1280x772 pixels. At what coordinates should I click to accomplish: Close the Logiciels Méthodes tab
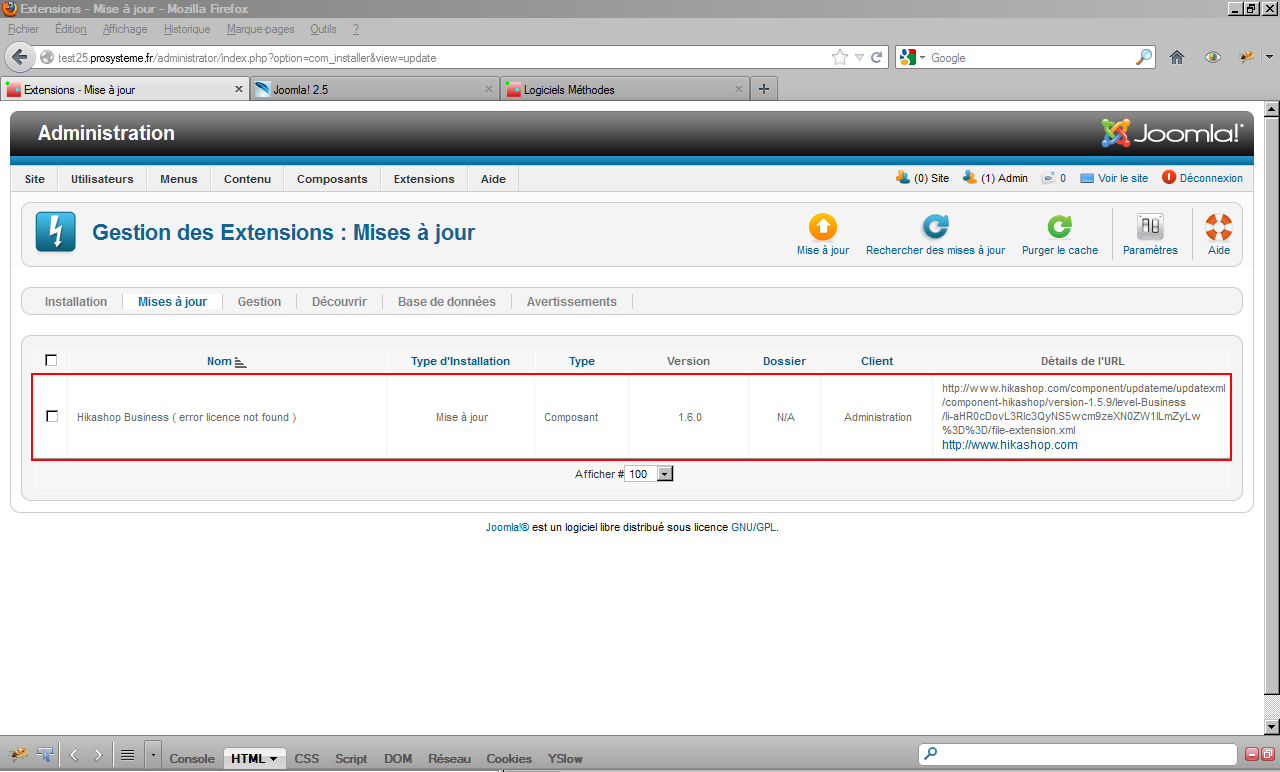pyautogui.click(x=740, y=89)
